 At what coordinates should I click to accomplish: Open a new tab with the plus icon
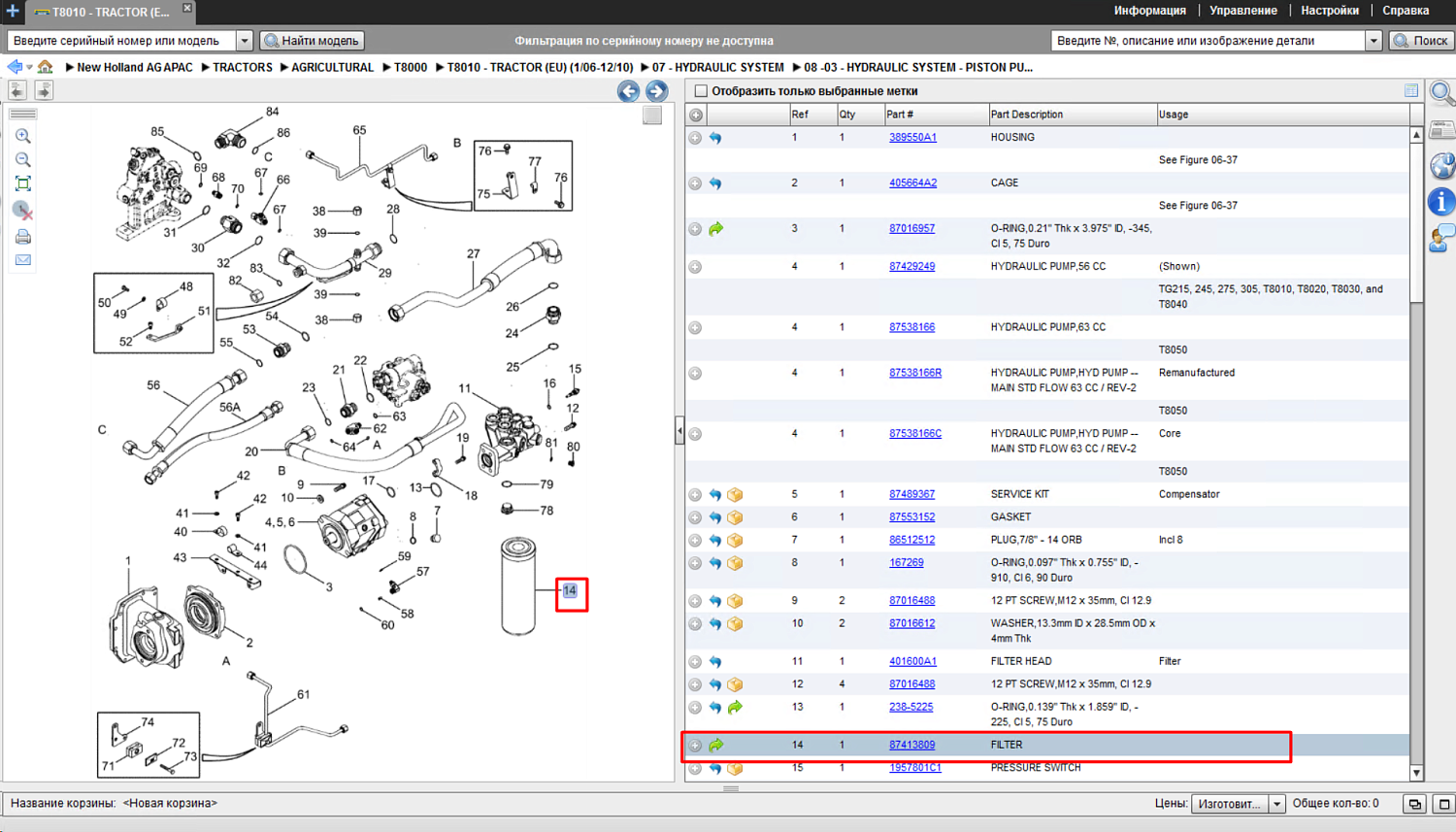click(x=13, y=11)
